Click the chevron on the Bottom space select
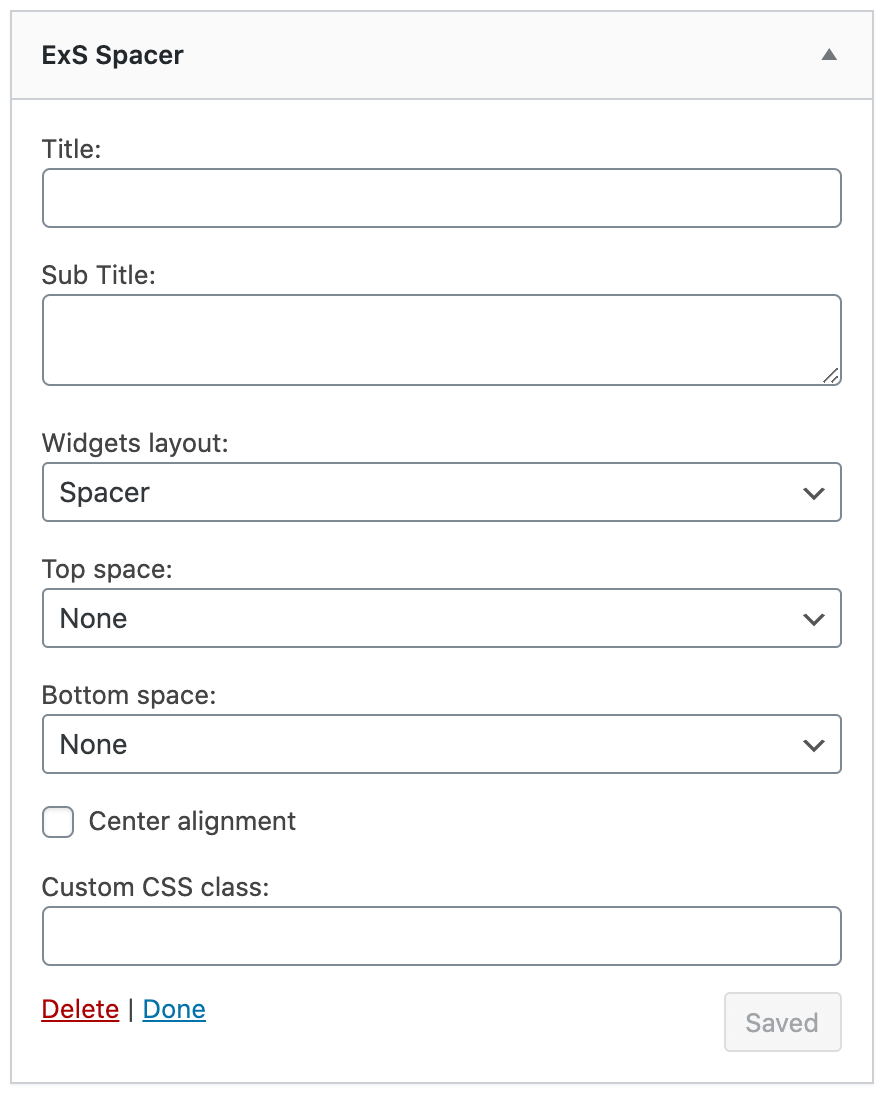The image size is (882, 1094). 814,745
